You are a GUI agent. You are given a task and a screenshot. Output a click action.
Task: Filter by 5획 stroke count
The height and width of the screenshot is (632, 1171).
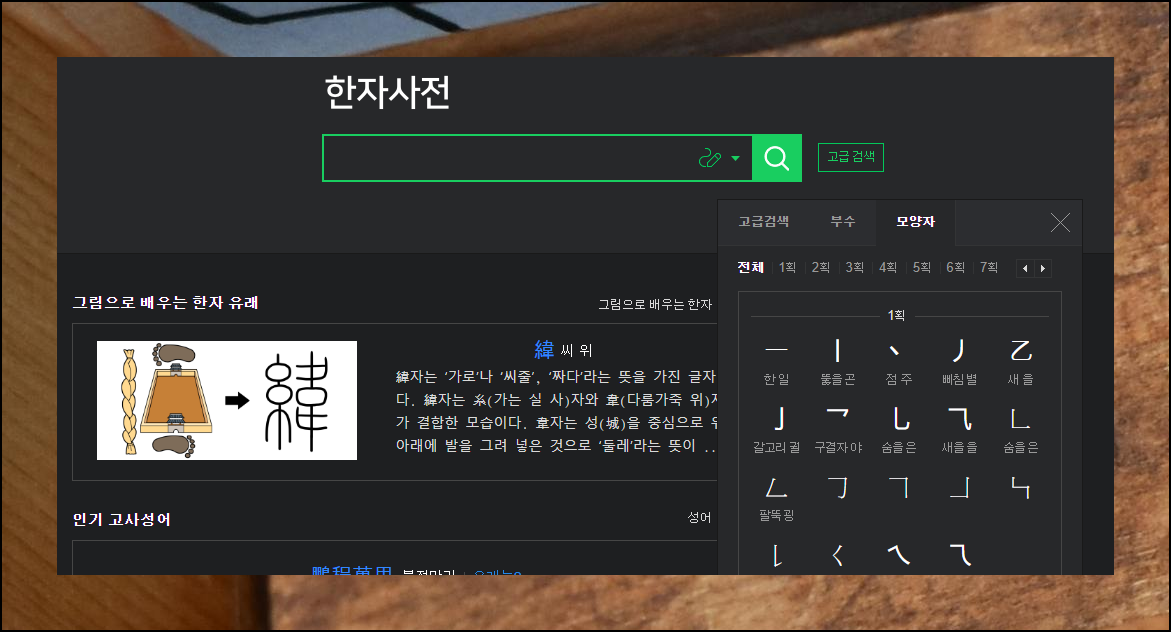(x=922, y=267)
